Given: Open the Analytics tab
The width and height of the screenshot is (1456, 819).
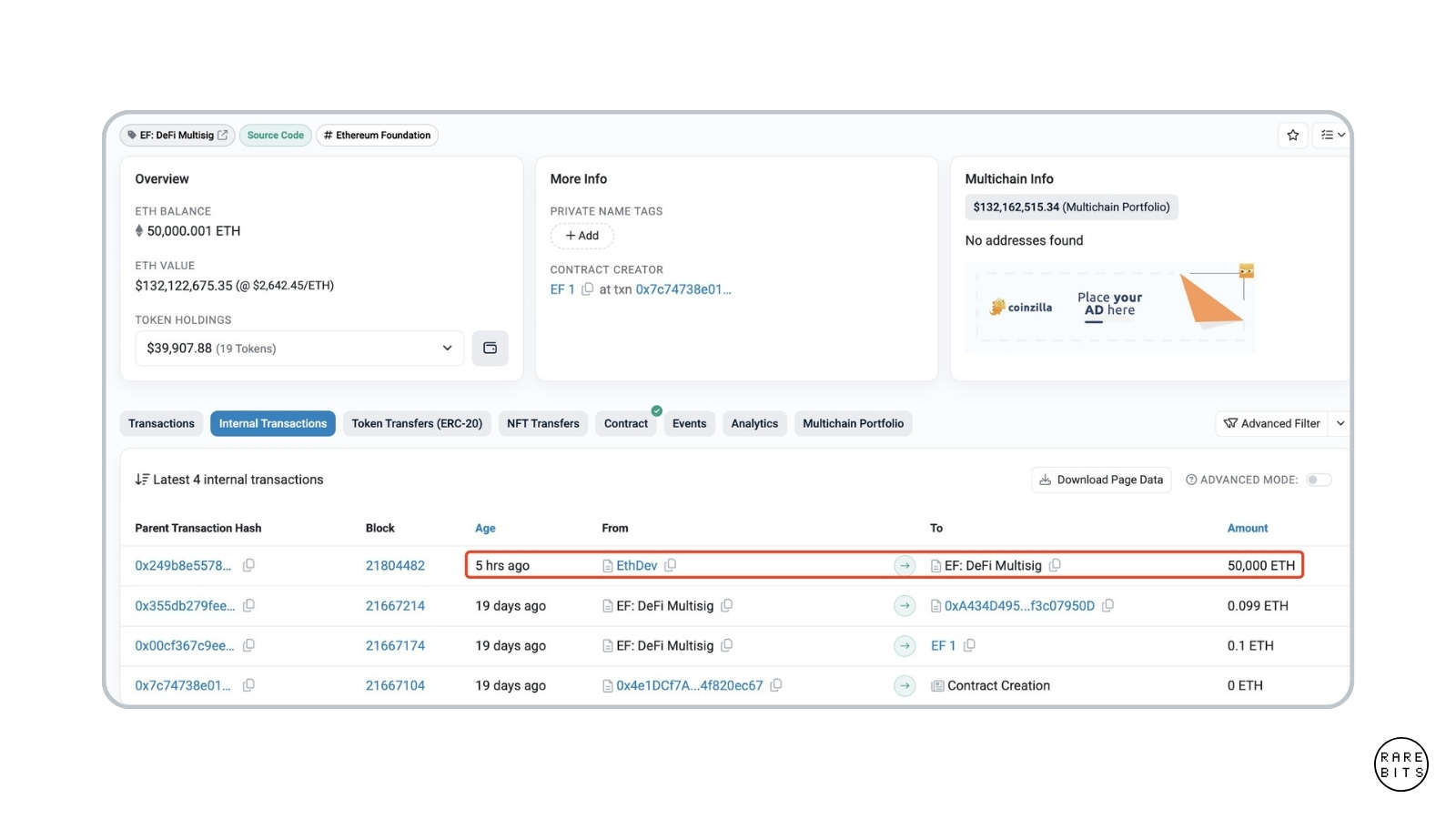Looking at the screenshot, I should pyautogui.click(x=754, y=424).
